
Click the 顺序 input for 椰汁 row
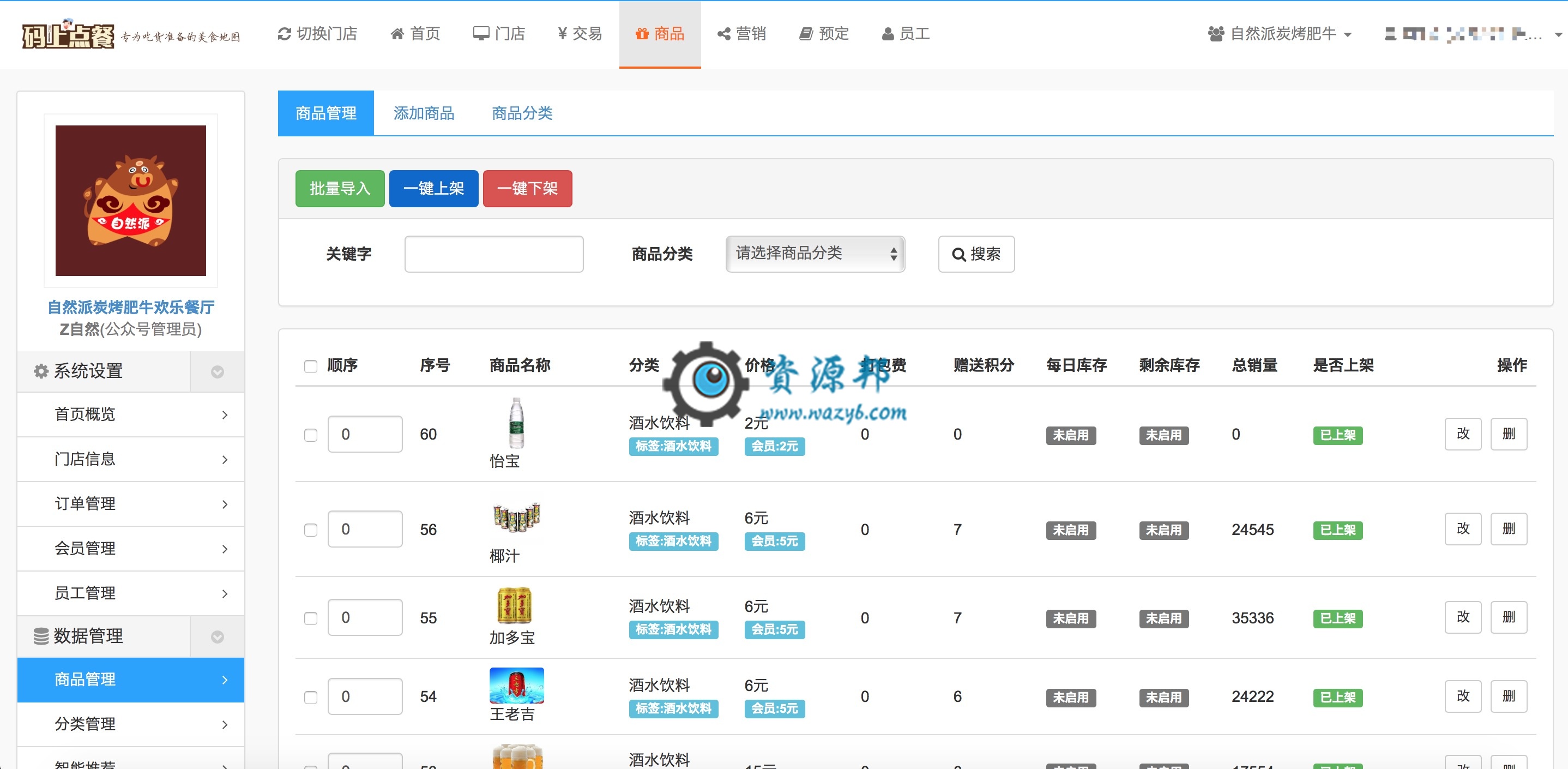point(365,528)
